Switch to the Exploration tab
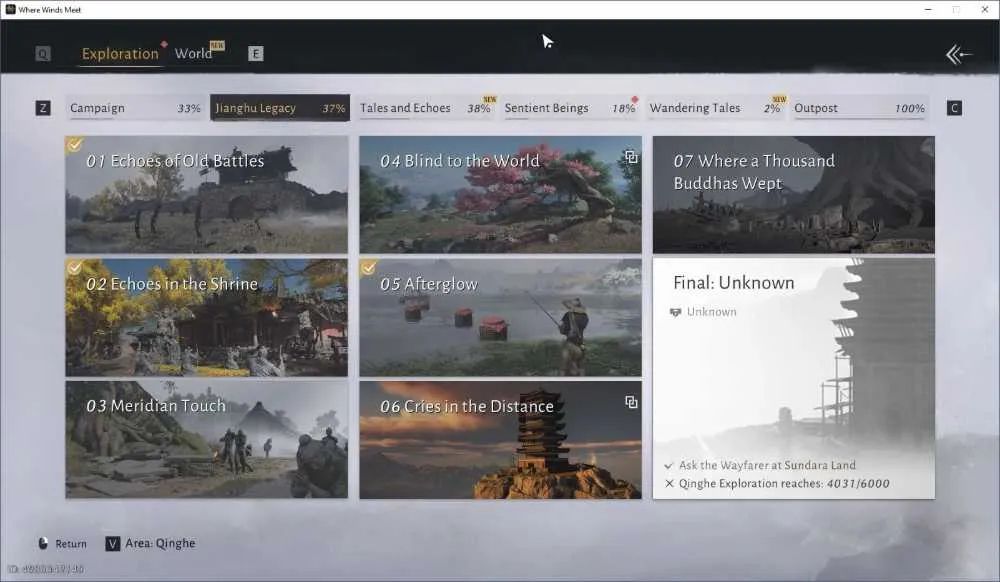This screenshot has width=1000, height=582. [120, 54]
